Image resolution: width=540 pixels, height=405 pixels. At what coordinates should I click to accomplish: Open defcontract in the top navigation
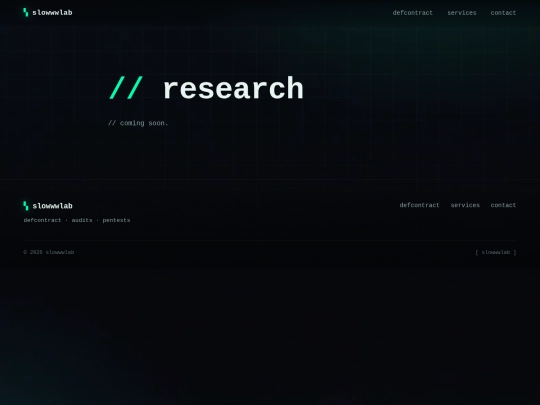coord(413,13)
